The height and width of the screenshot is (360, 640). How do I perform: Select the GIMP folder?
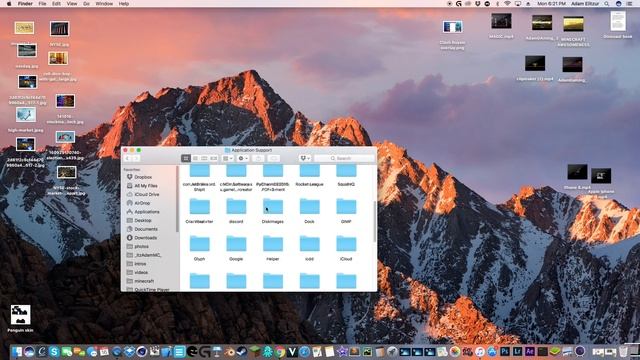346,207
